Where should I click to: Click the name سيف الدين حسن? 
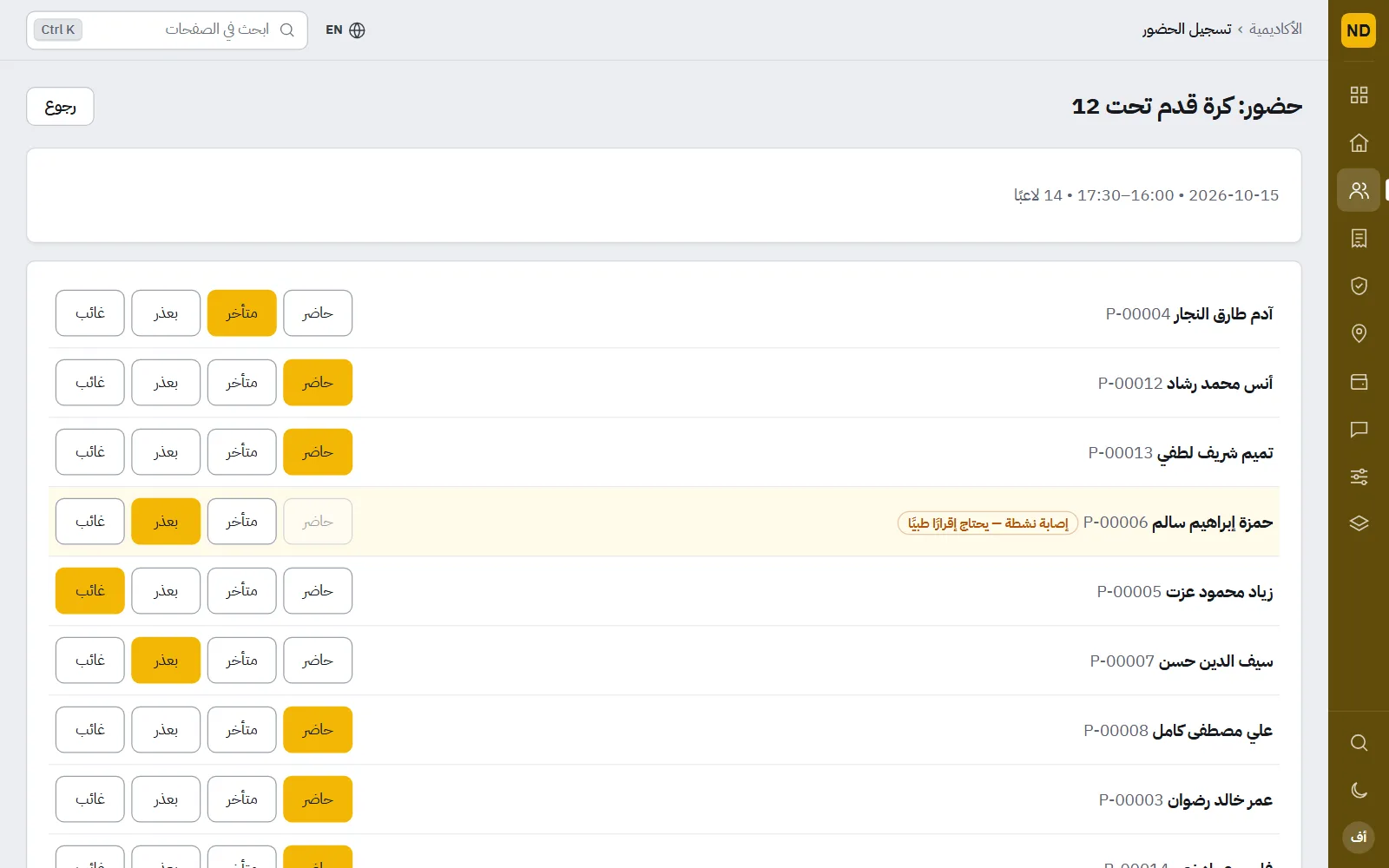click(1216, 661)
